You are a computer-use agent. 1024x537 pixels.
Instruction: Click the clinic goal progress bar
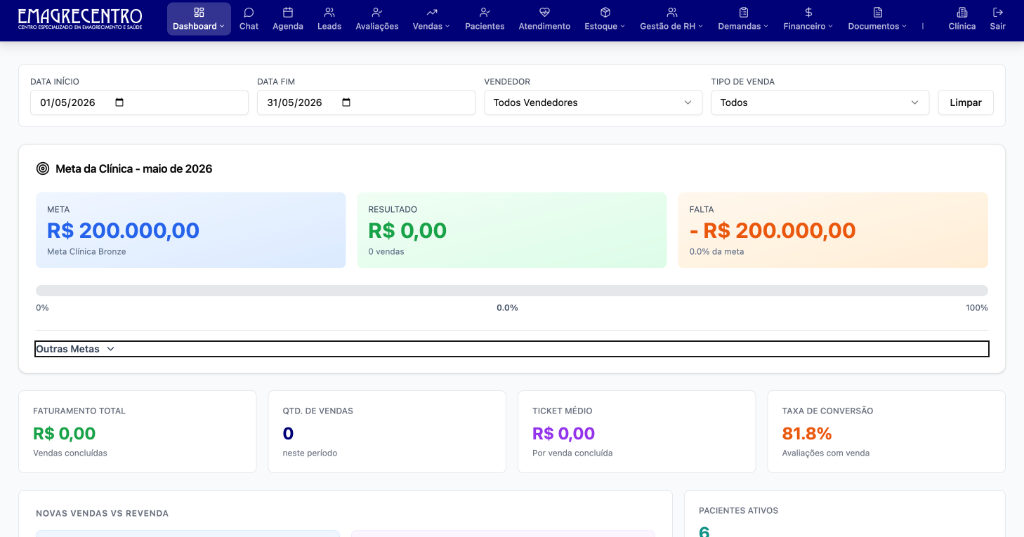(x=512, y=290)
